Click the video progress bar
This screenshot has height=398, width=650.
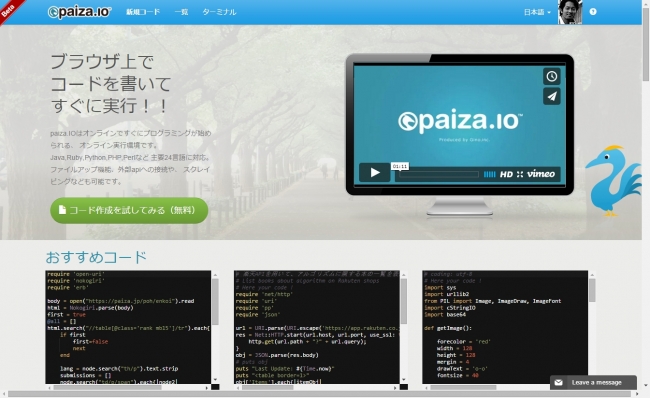(x=439, y=175)
